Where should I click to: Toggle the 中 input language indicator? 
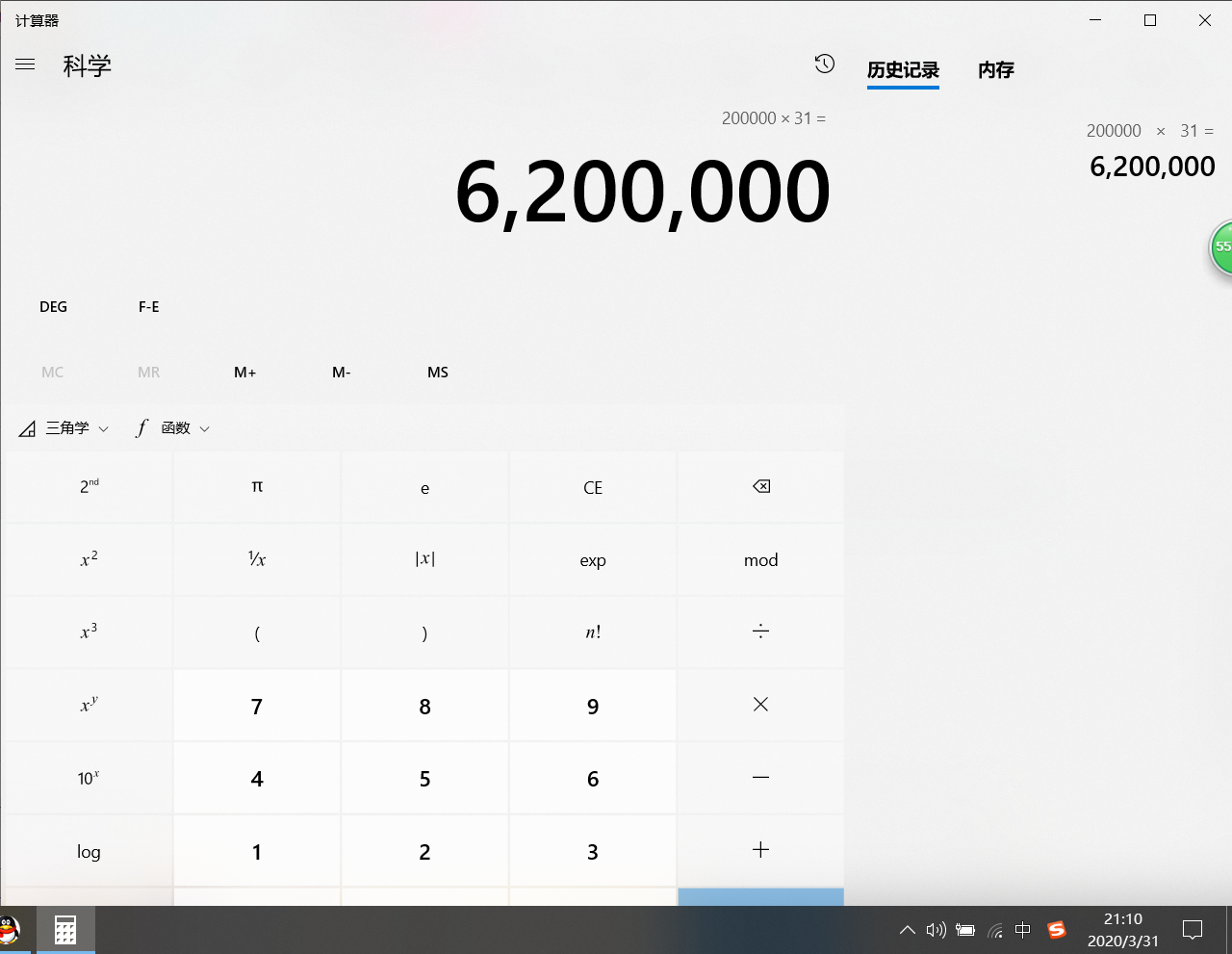tap(1023, 930)
